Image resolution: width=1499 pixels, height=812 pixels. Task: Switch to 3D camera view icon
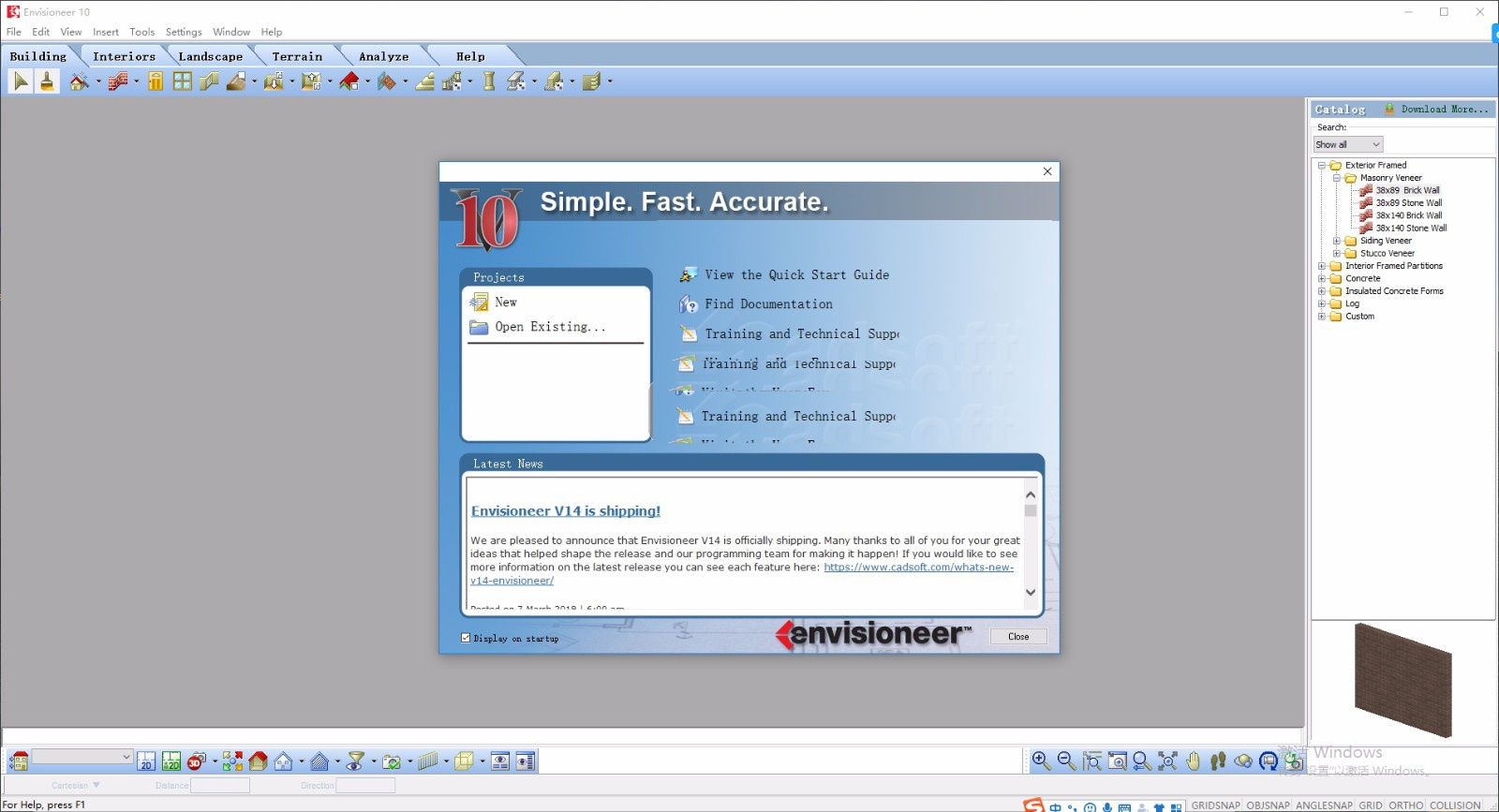[196, 761]
